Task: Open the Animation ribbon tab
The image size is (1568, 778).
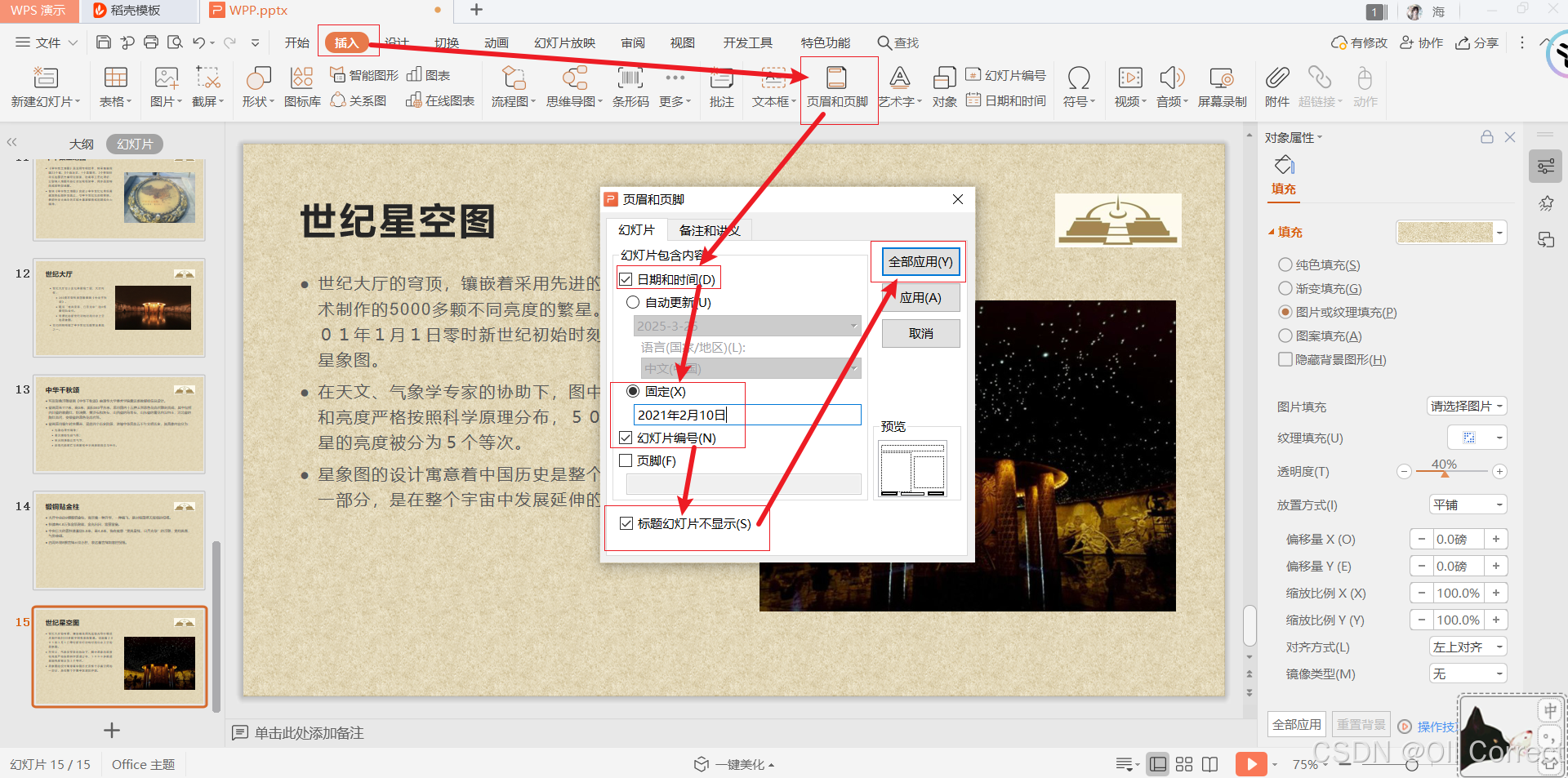Action: point(497,42)
